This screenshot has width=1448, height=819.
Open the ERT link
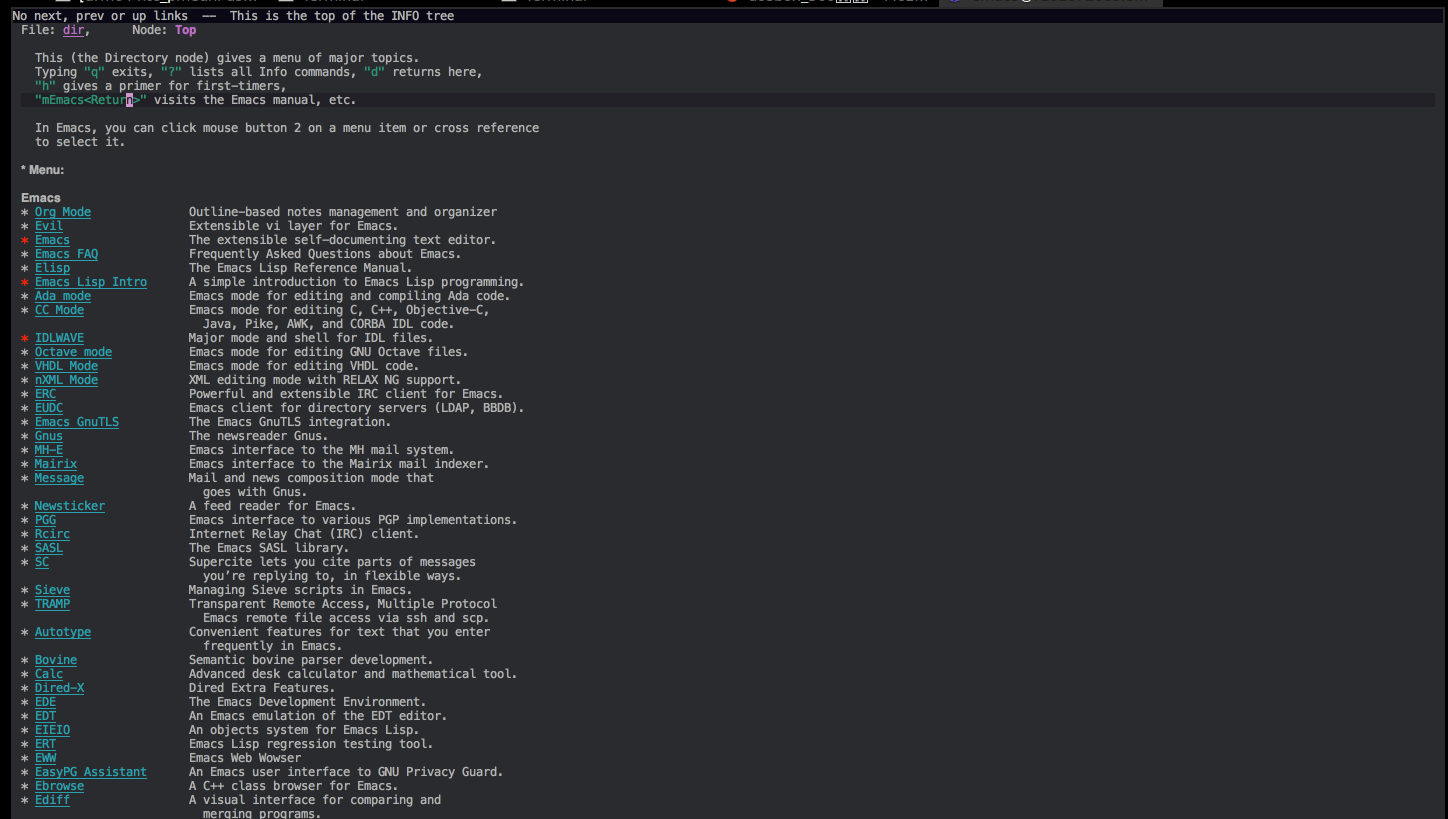click(45, 744)
